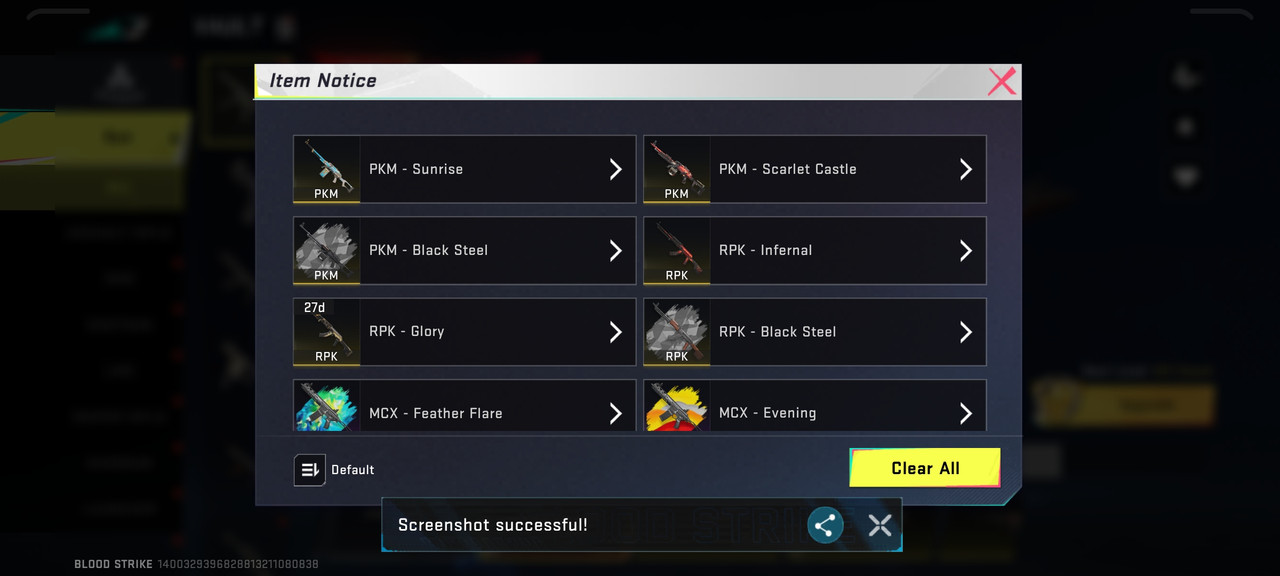Select the MCX - Feather Flare icon
The height and width of the screenshot is (576, 1280).
point(327,406)
